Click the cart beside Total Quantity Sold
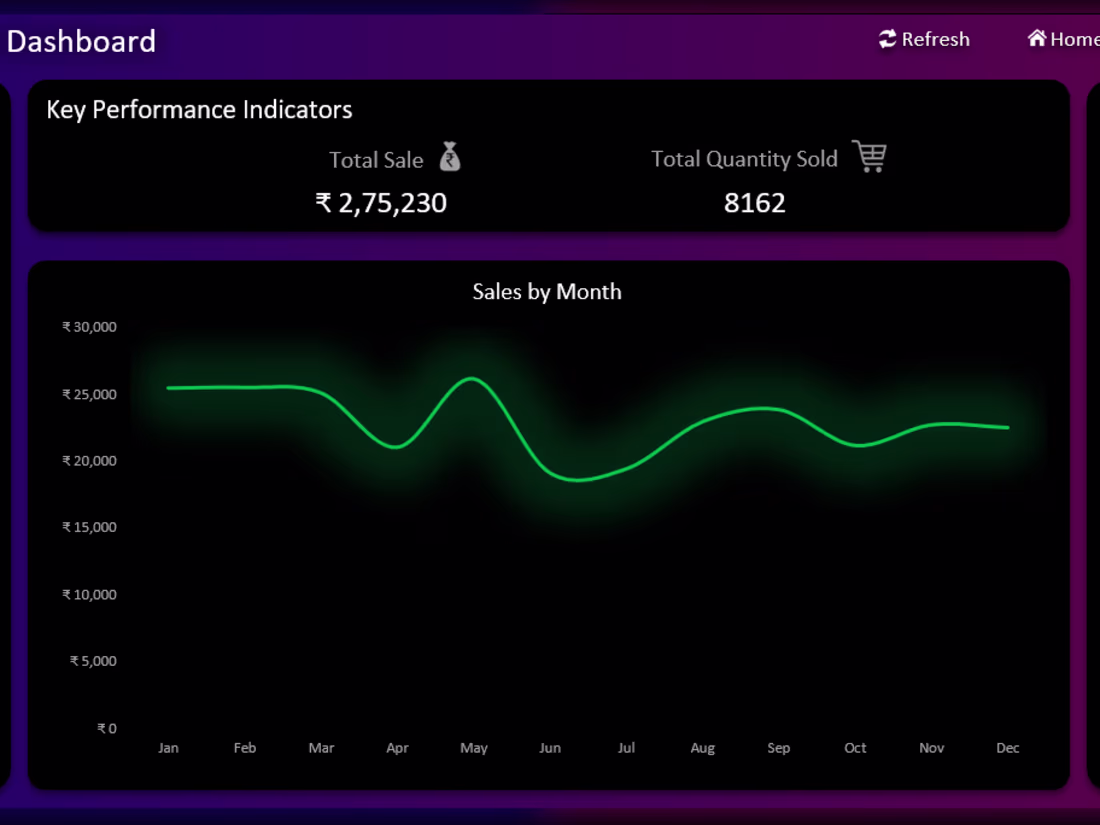The height and width of the screenshot is (825, 1100). coord(869,157)
